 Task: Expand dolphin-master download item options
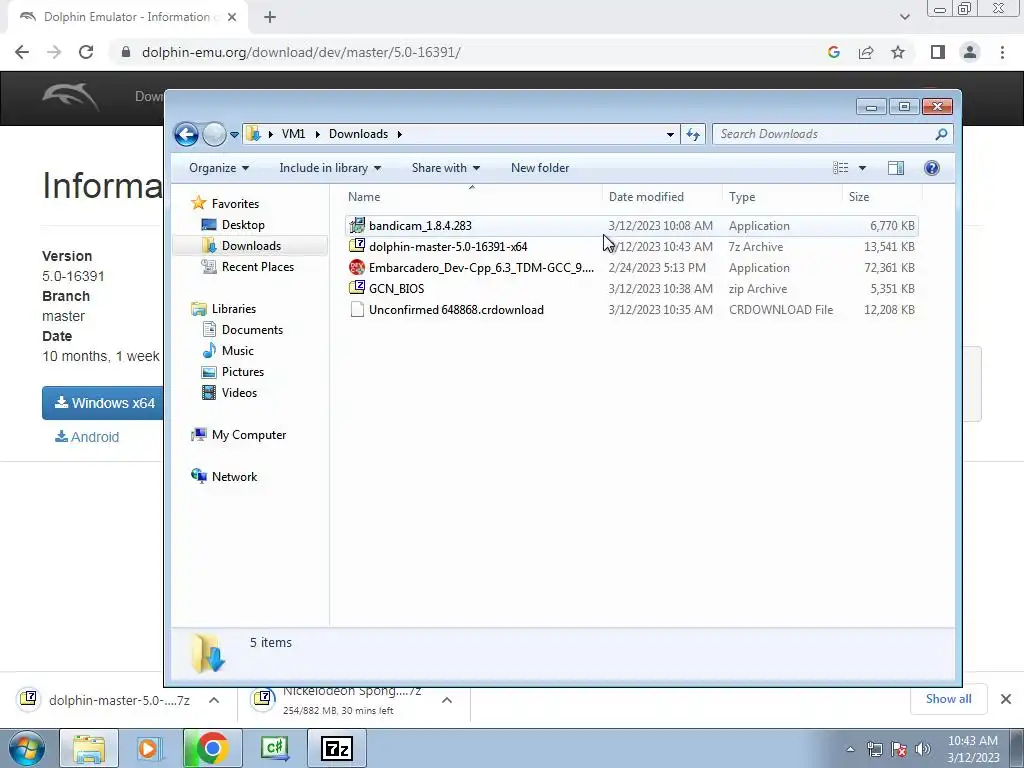(x=214, y=700)
